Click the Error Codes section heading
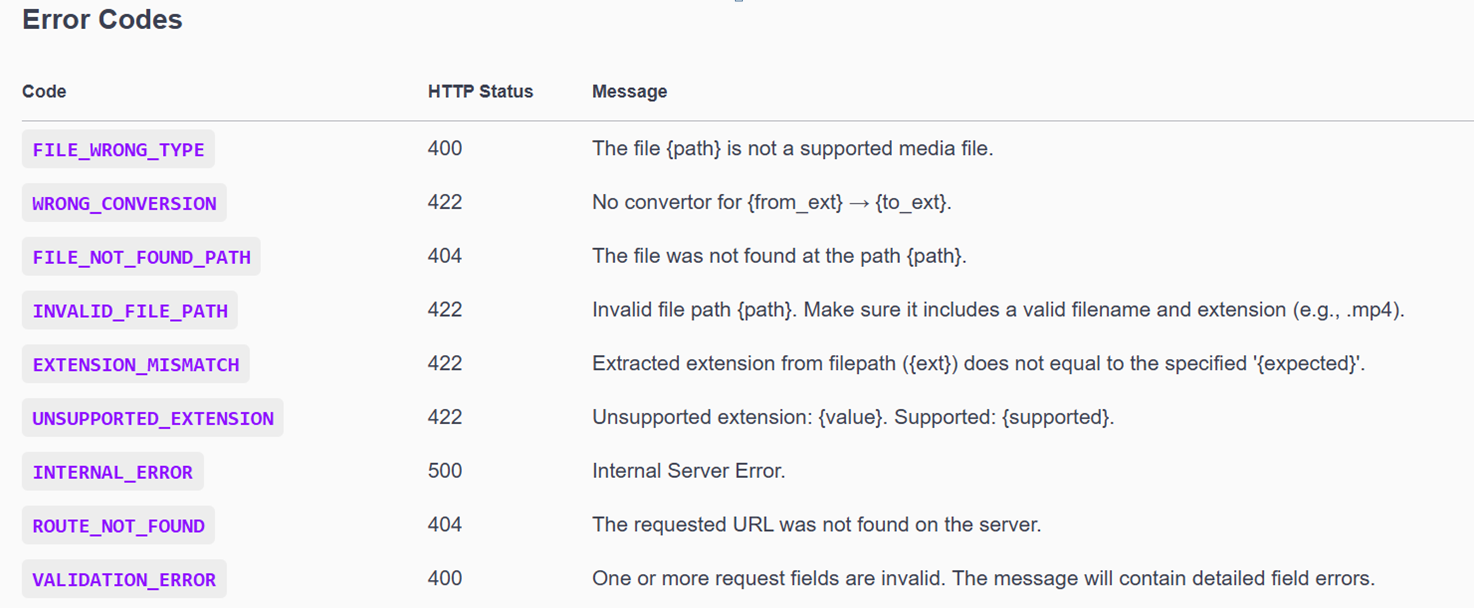This screenshot has height=608, width=1474. point(102,20)
